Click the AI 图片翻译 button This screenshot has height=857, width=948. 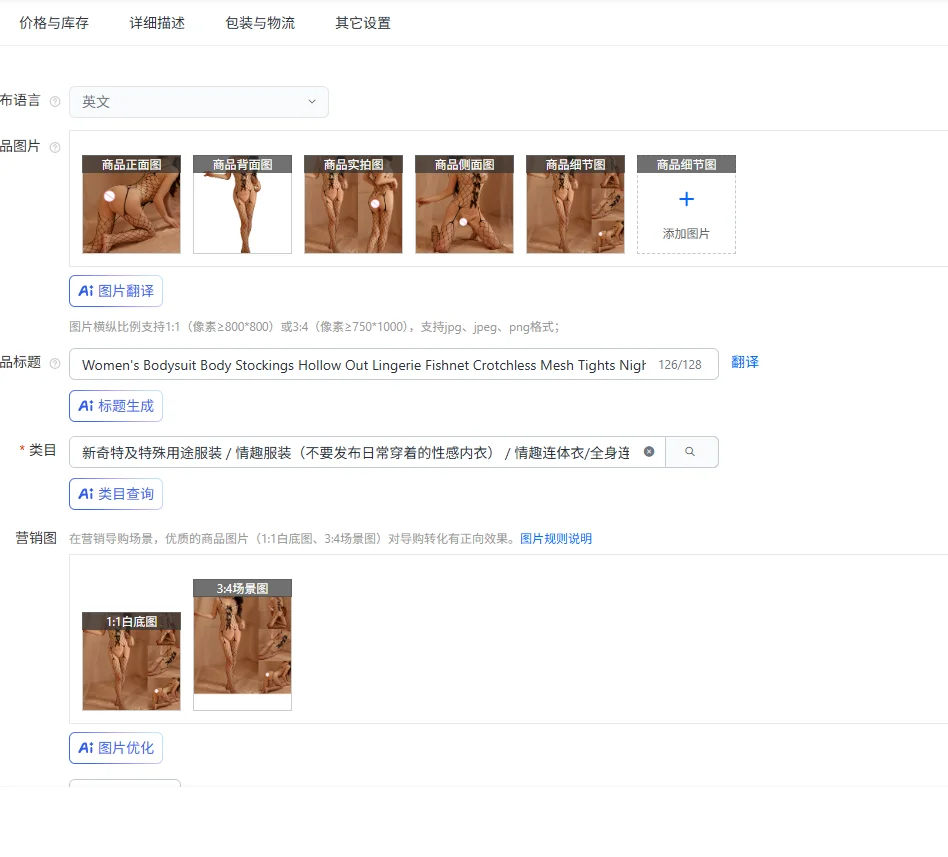pos(116,291)
